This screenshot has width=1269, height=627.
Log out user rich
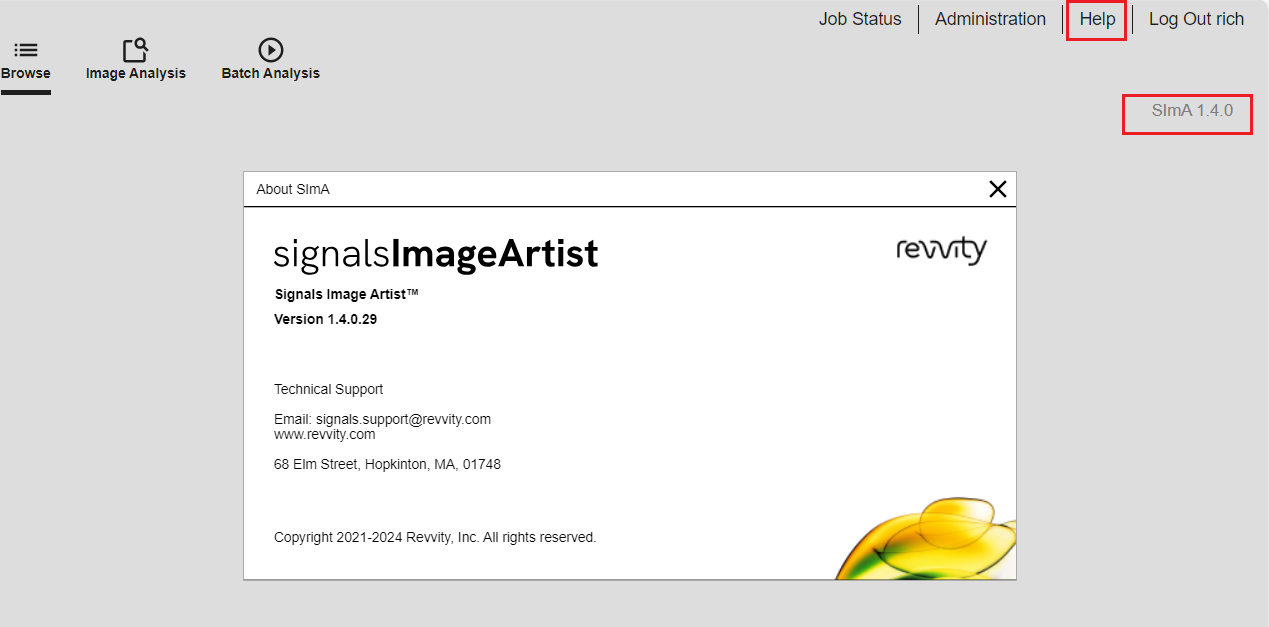click(1196, 19)
